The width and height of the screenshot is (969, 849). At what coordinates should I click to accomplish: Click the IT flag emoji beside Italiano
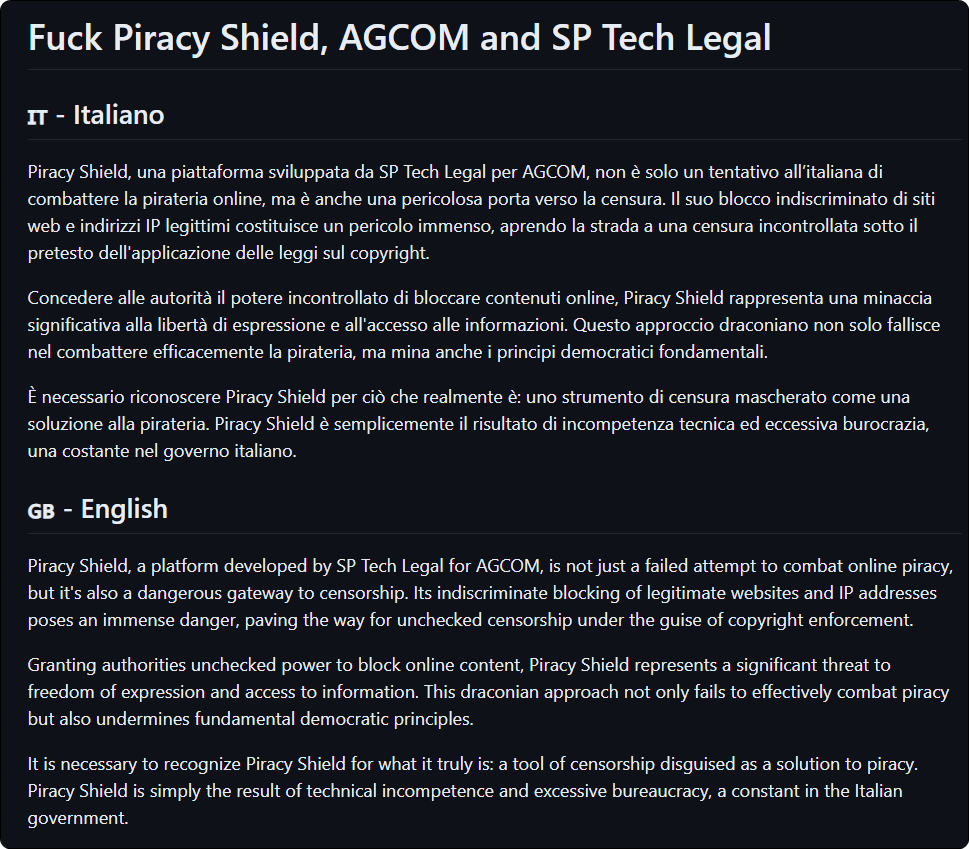pyautogui.click(x=37, y=117)
